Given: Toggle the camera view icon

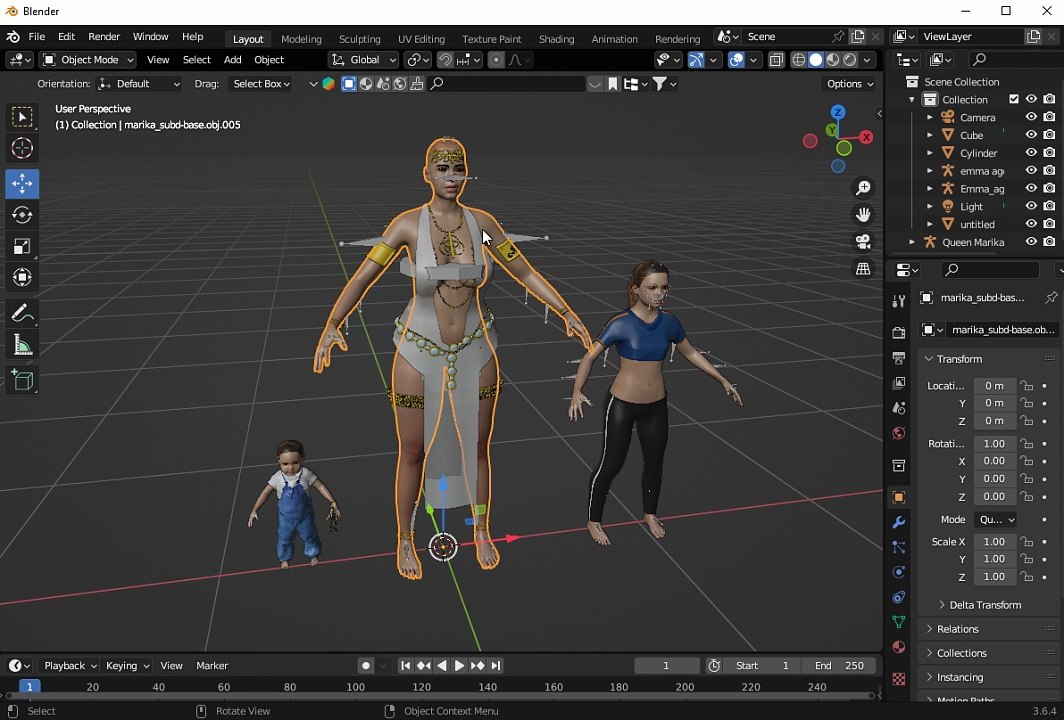Looking at the screenshot, I should click(x=863, y=242).
